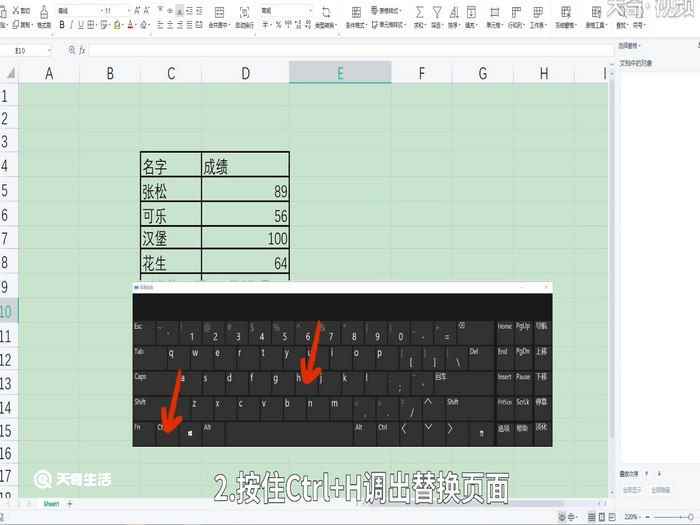Screen dimensions: 700x525
Task: Click the cell containing 张松
Action: (x=171, y=190)
